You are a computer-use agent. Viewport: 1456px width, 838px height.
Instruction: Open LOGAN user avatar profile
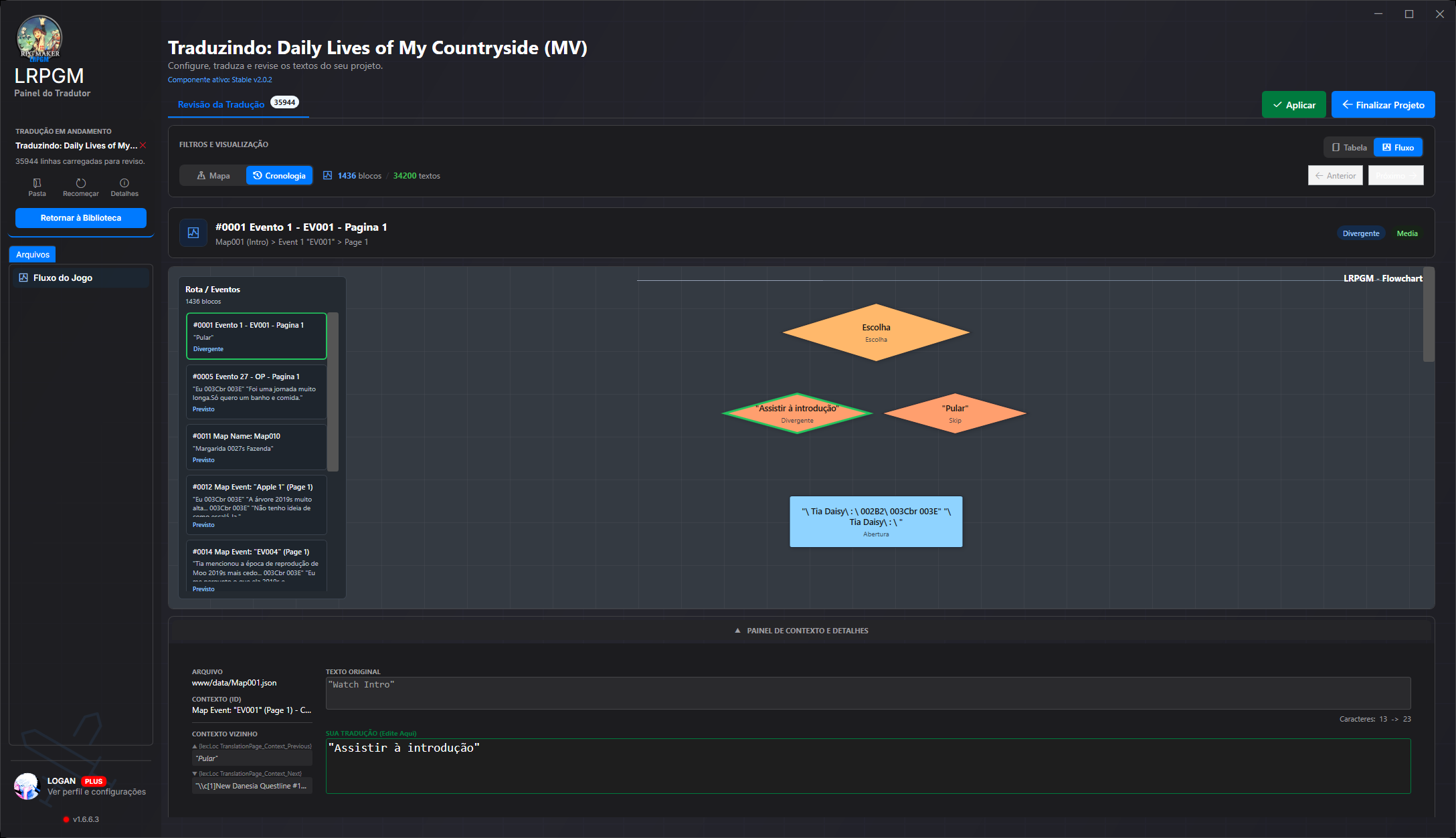27,786
